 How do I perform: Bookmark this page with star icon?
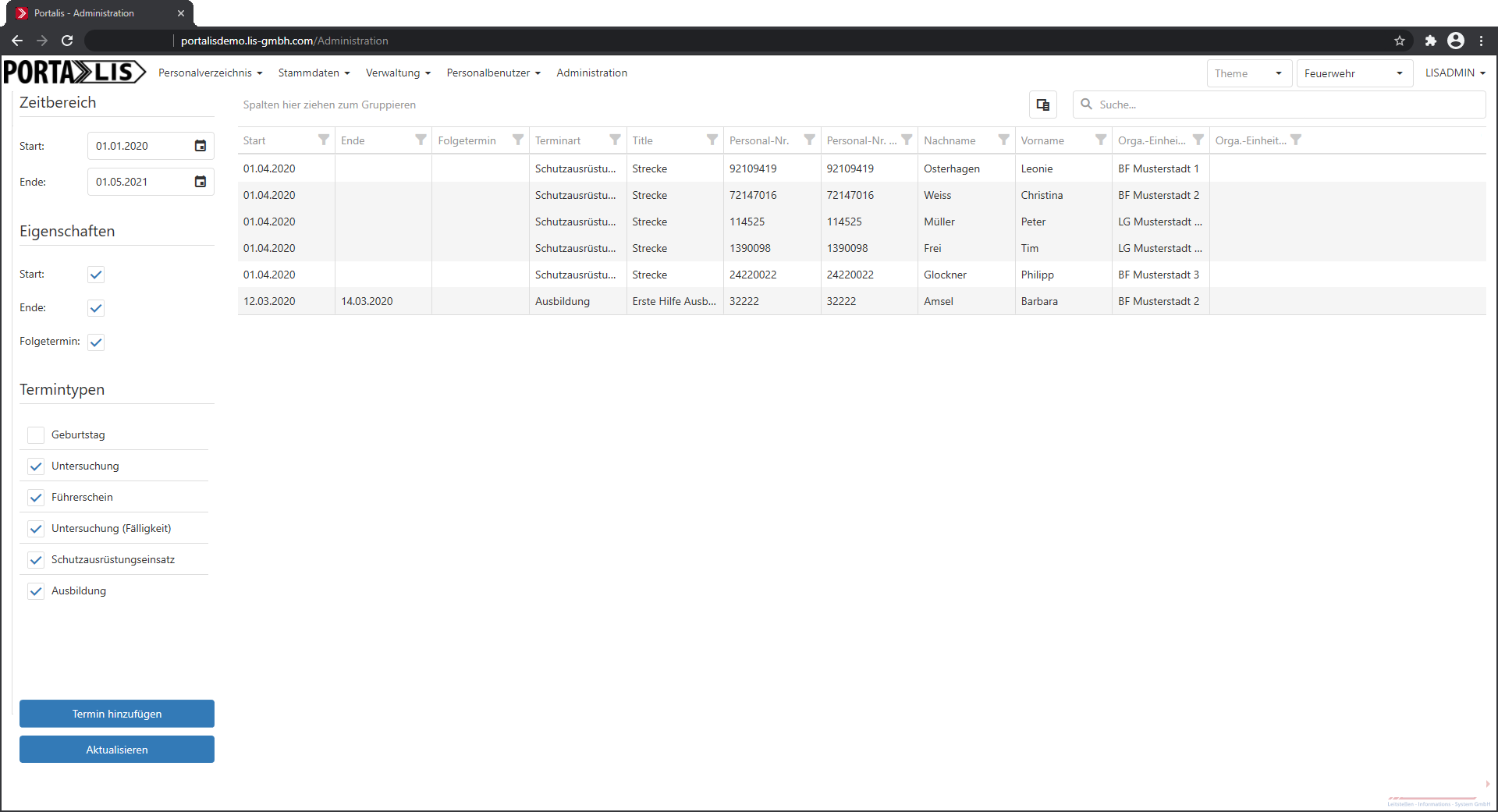pos(1400,41)
